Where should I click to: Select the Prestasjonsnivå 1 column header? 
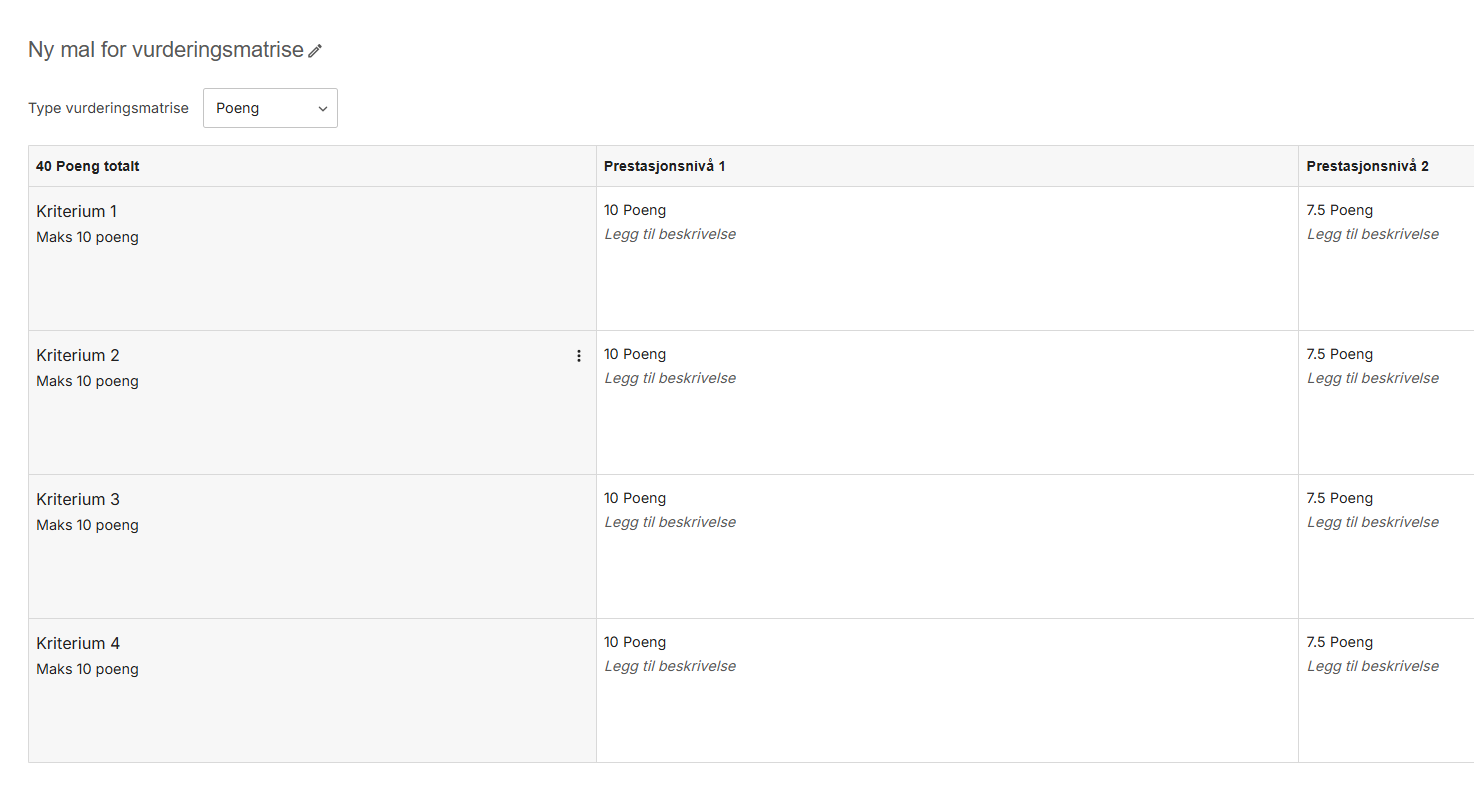point(665,166)
